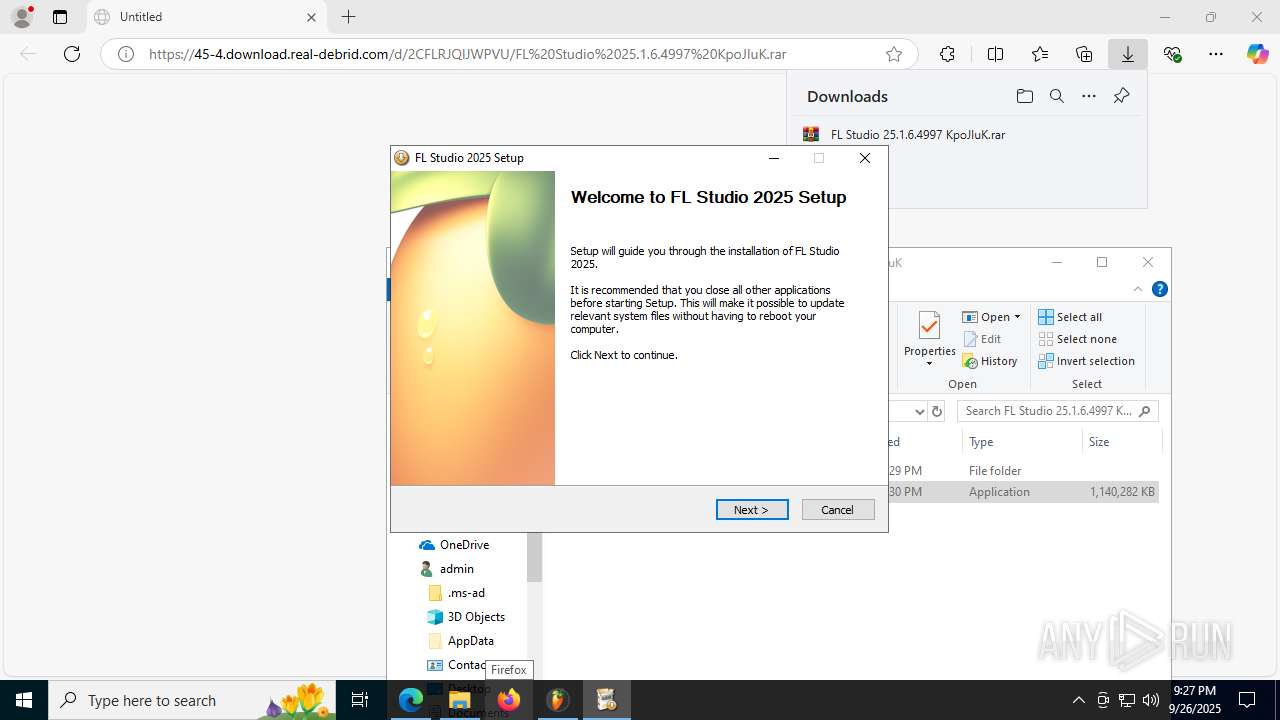1280x720 pixels.
Task: Close the Untitled tab
Action: pos(311,17)
